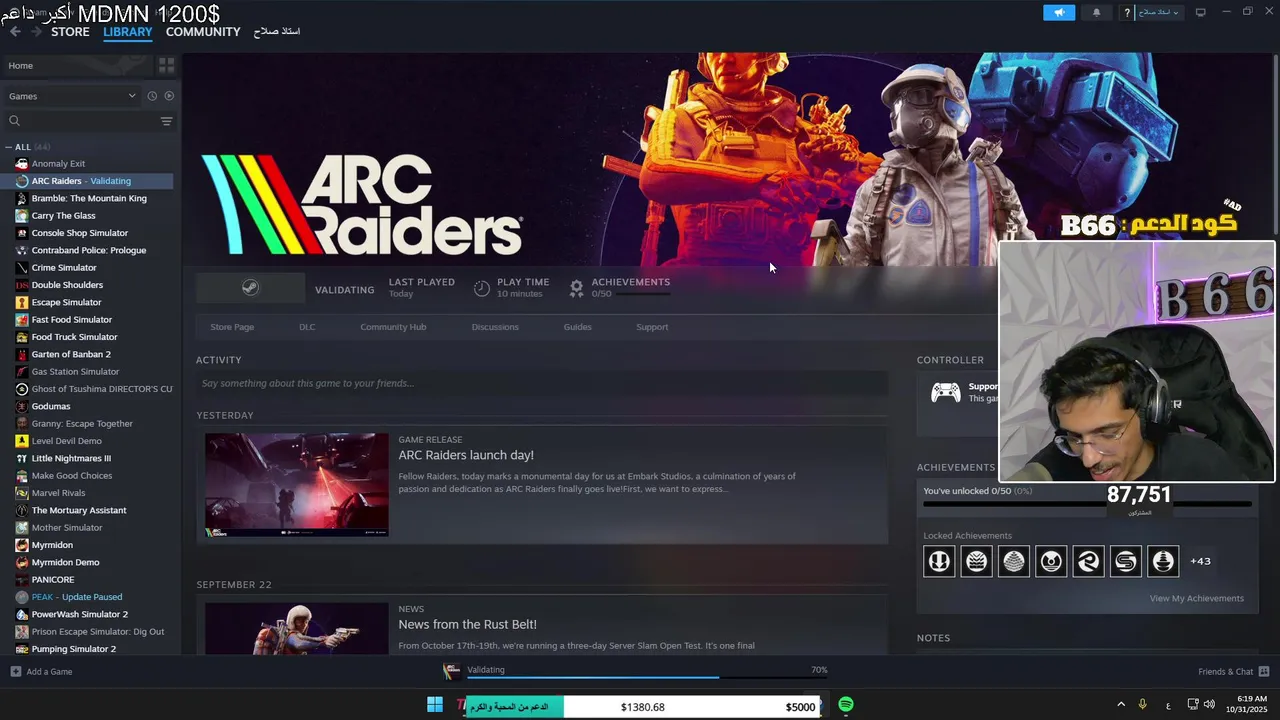This screenshot has height=720, width=1280.
Task: Select Carry The Glass
Action: 63,216
